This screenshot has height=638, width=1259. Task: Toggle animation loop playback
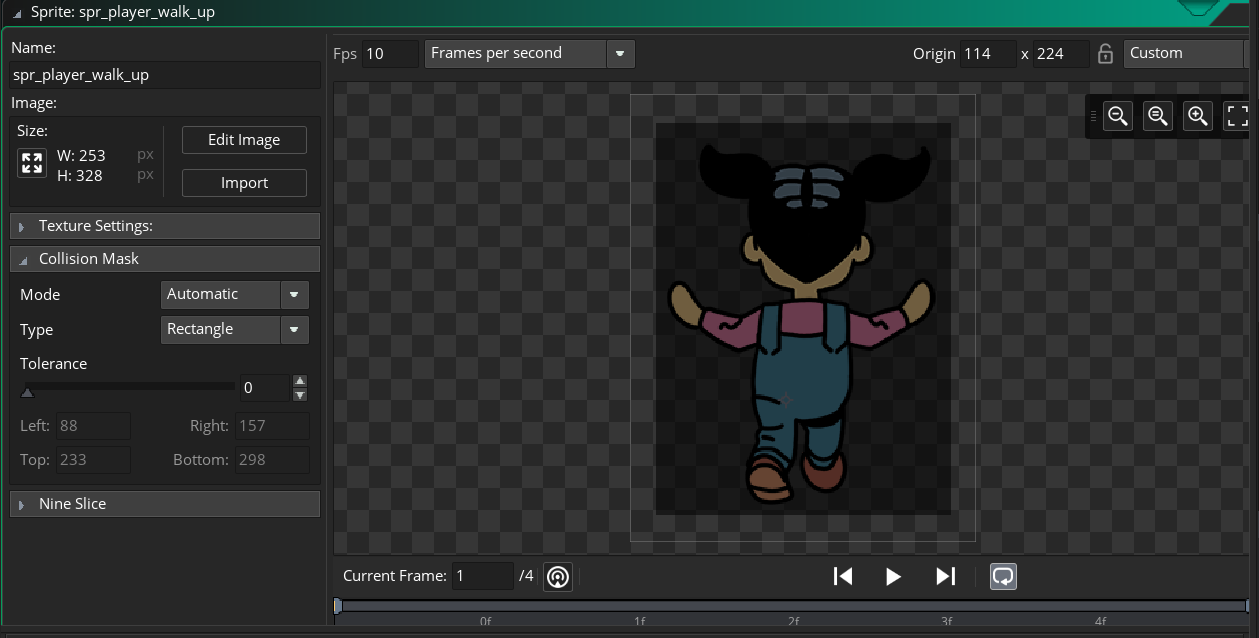(1003, 576)
